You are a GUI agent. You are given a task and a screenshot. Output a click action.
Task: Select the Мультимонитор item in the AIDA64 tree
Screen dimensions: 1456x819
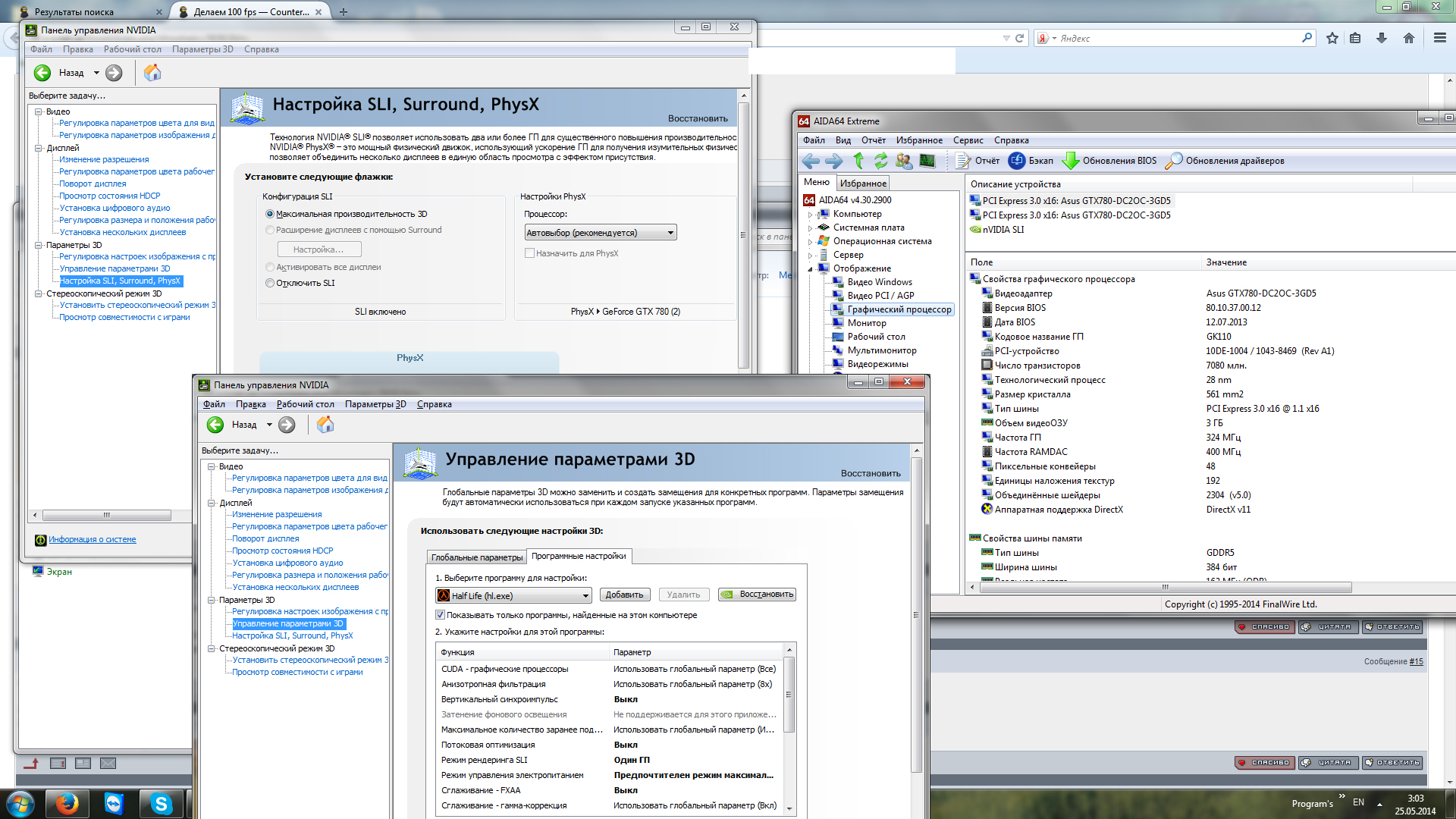click(x=882, y=350)
